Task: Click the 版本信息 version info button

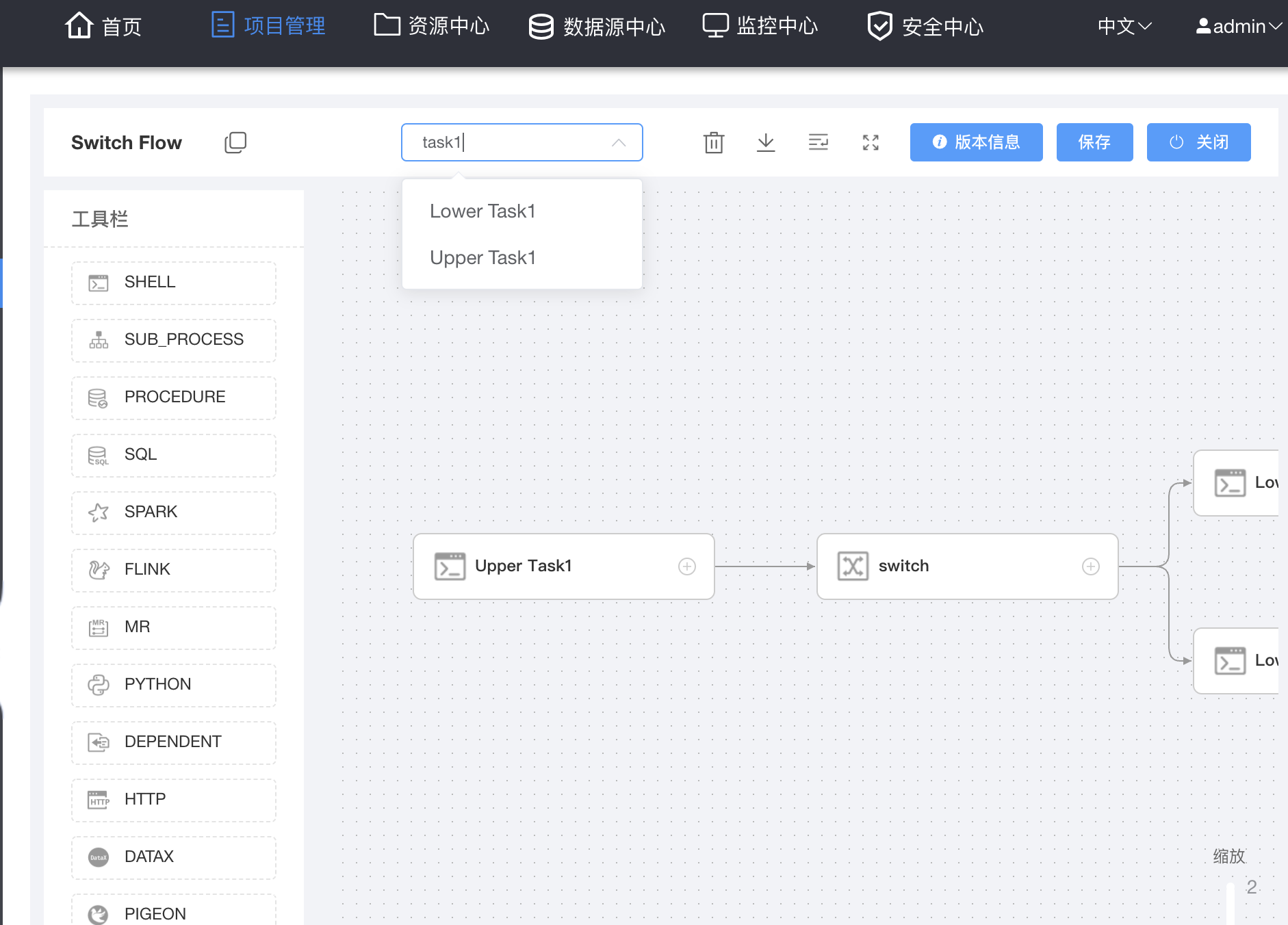Action: pos(977,142)
